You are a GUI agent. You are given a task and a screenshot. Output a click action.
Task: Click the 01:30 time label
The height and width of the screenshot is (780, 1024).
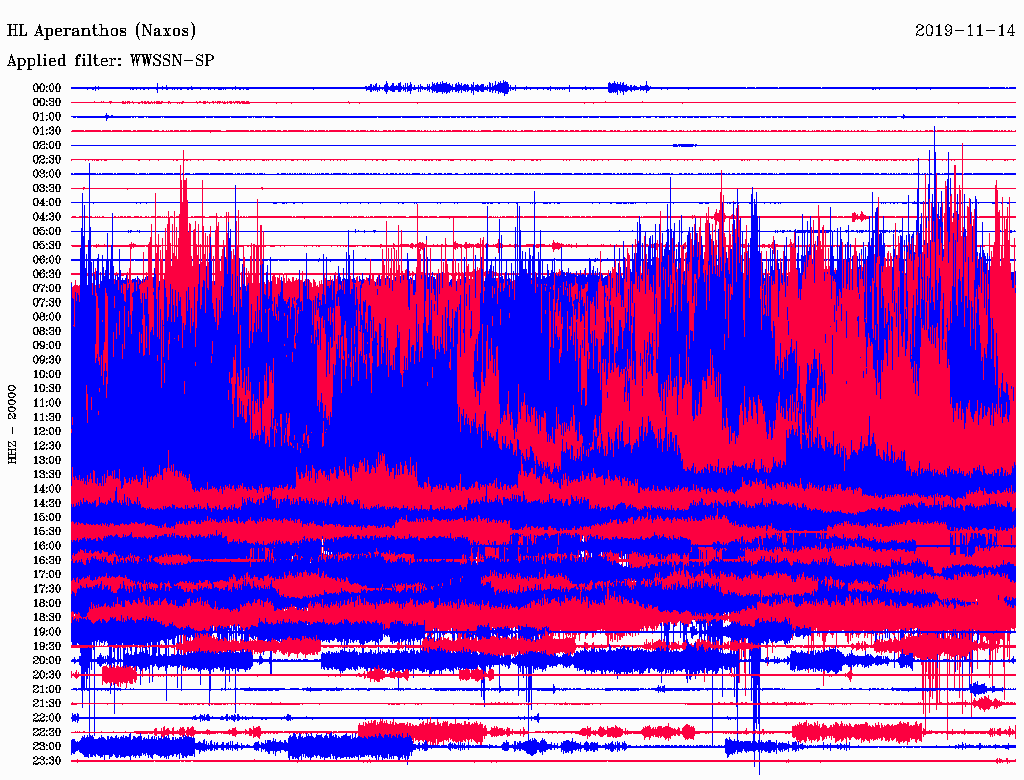(x=47, y=131)
